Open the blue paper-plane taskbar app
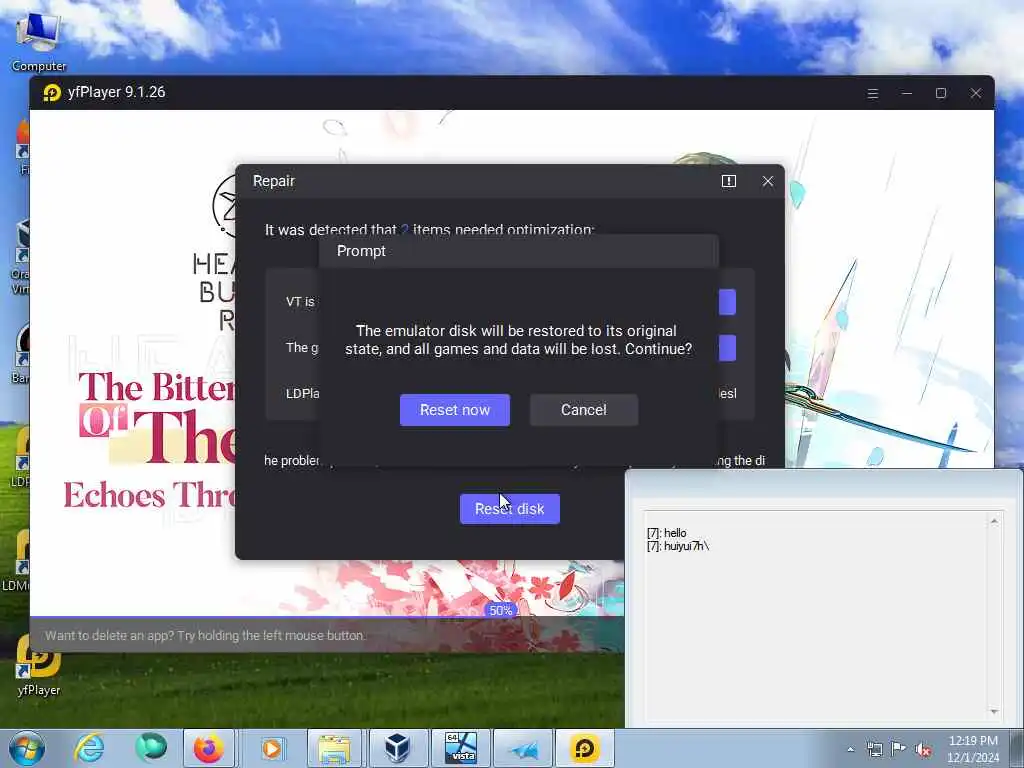 pos(523,748)
